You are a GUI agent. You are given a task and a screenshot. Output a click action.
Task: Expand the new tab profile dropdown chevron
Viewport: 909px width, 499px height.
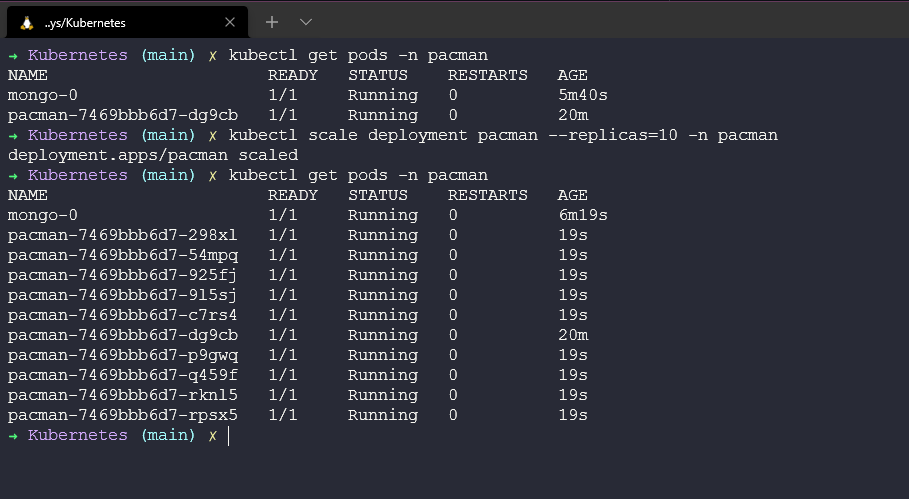(x=306, y=21)
